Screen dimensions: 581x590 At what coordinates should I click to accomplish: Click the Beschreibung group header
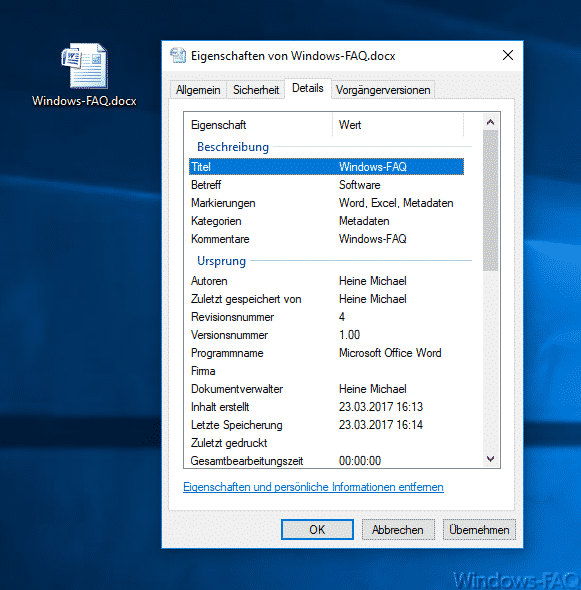coord(233,147)
